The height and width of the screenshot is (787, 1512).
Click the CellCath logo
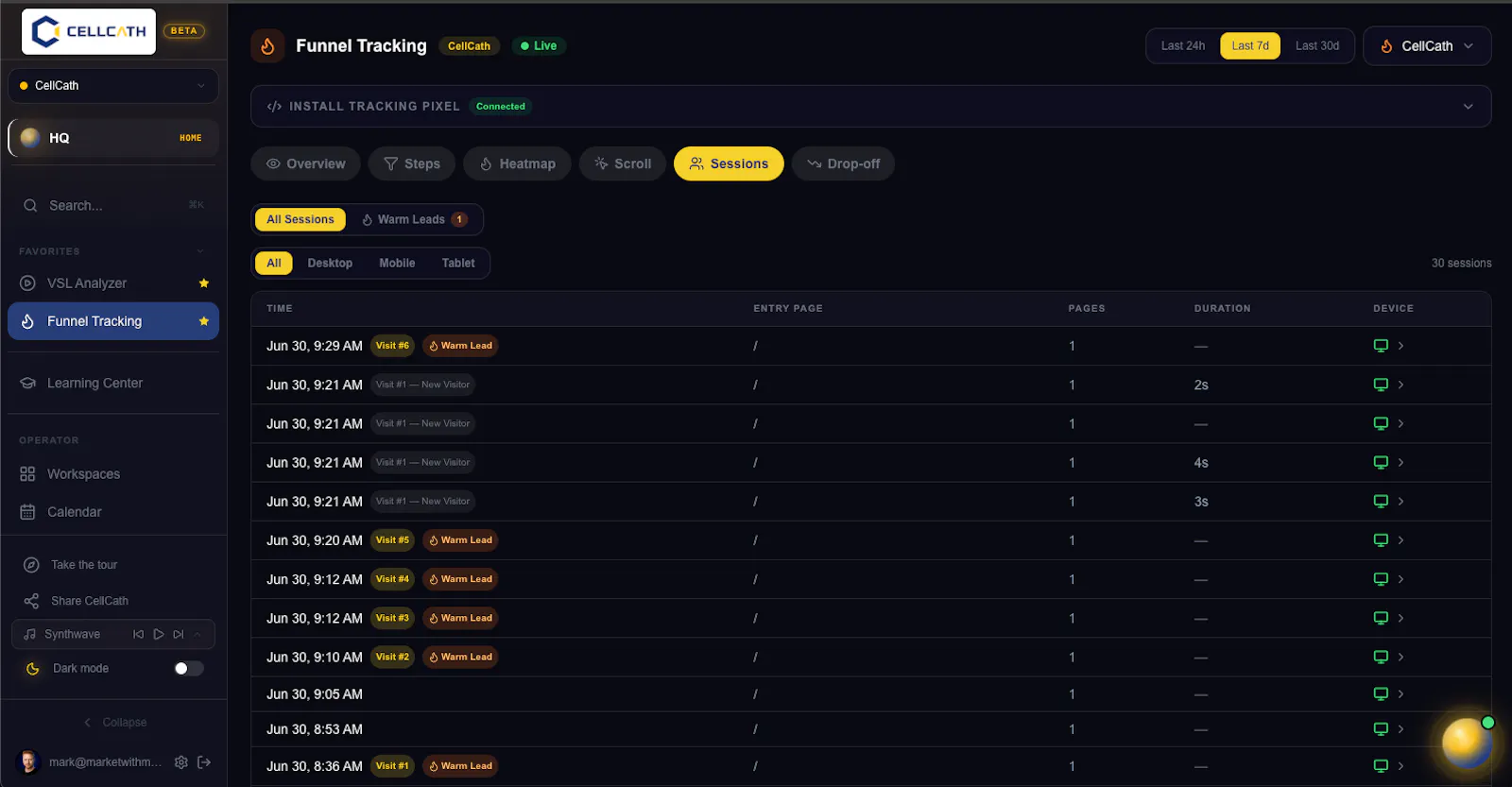(89, 31)
